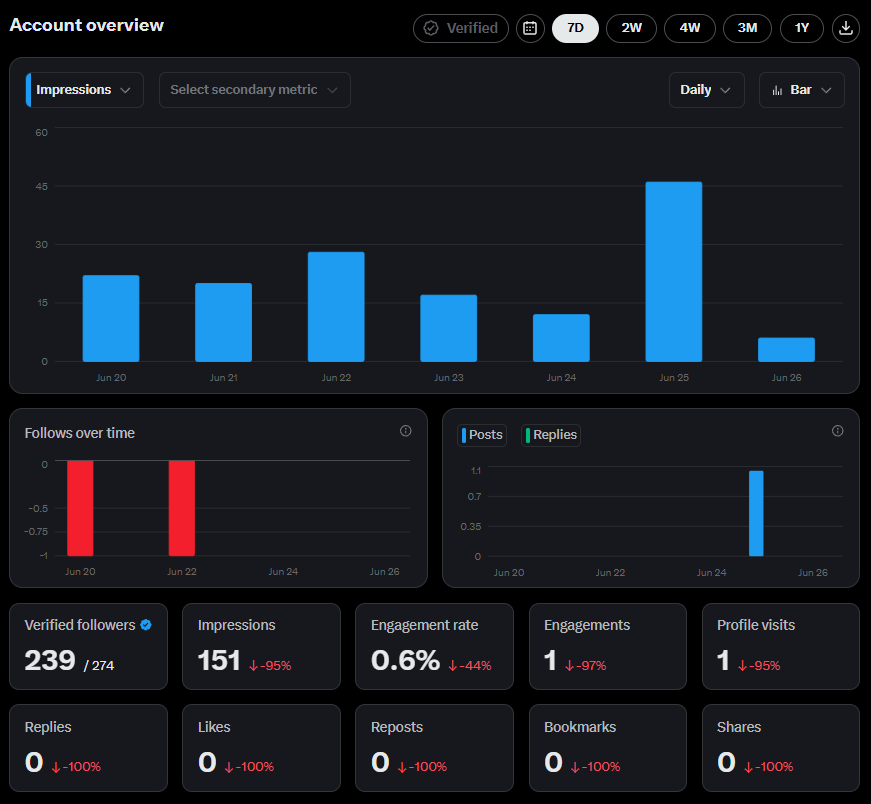
Task: Click the Account overview heading
Action: [87, 25]
